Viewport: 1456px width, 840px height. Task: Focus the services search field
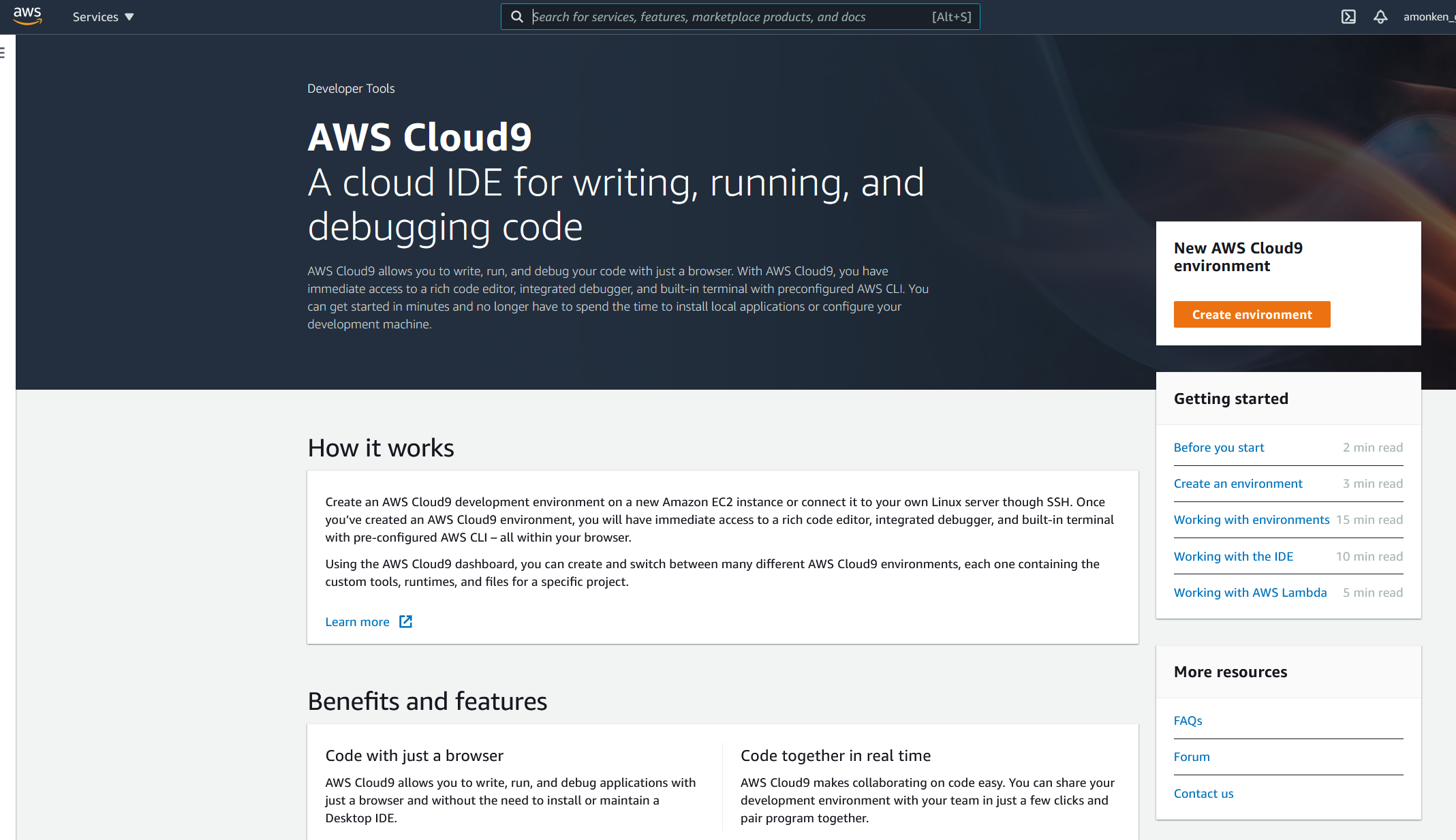click(740, 16)
